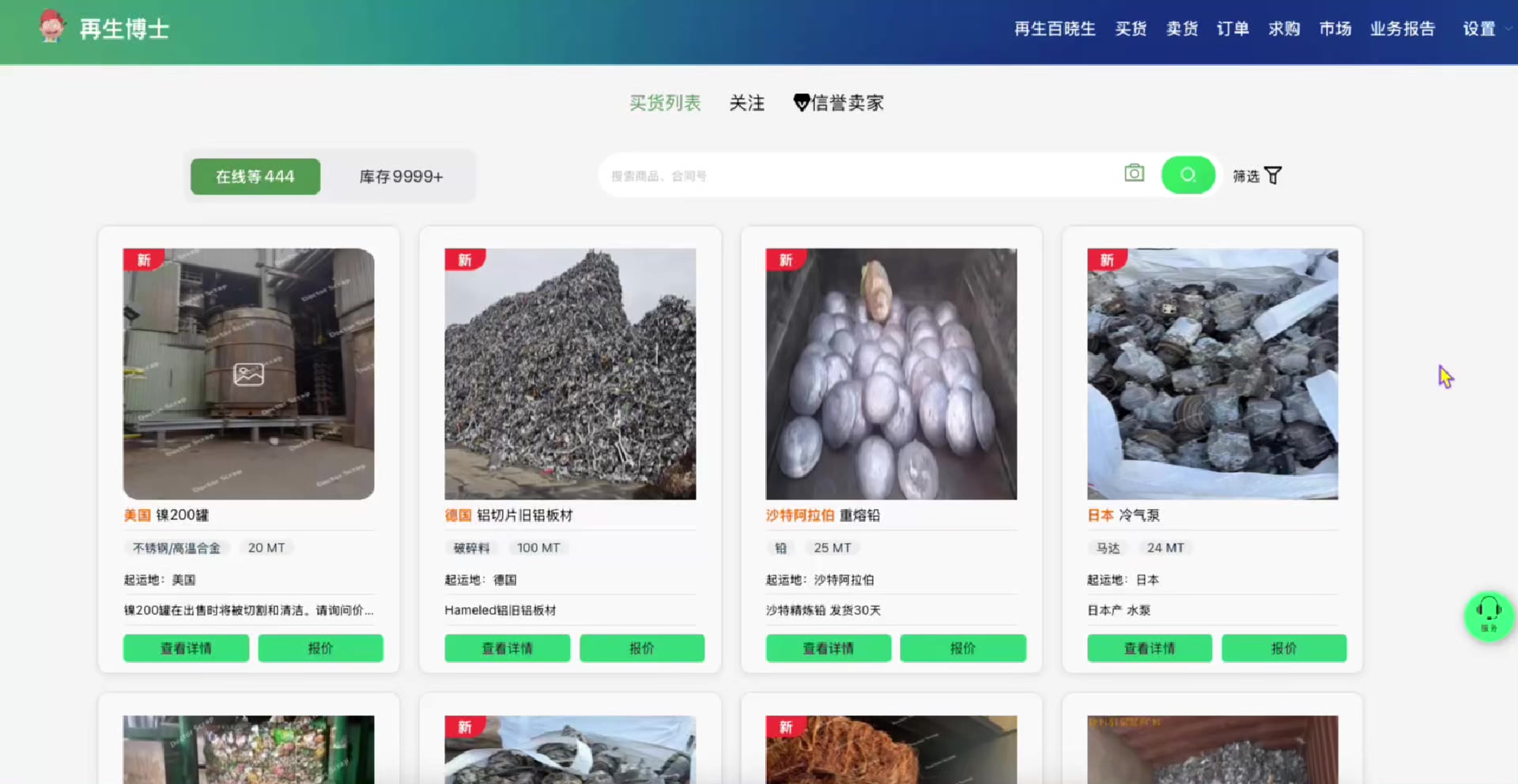Open camera image search icon

click(1135, 173)
